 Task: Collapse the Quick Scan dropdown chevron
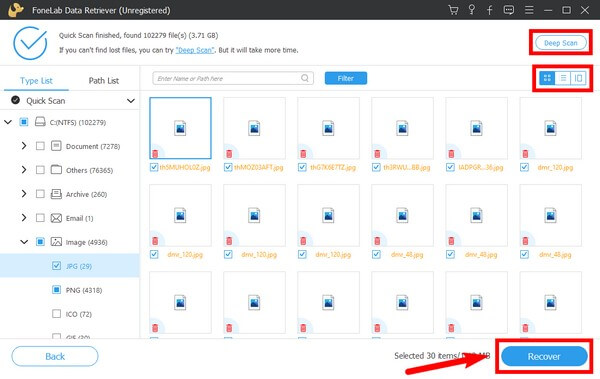point(131,101)
